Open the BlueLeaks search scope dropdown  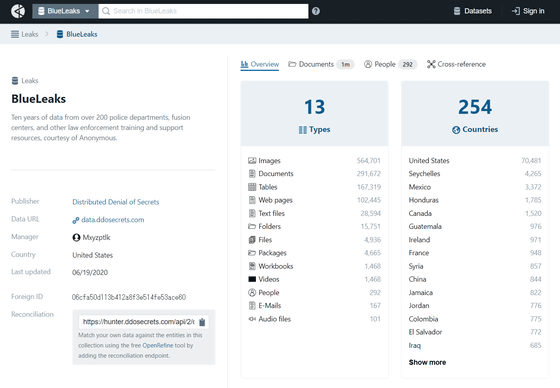click(65, 11)
